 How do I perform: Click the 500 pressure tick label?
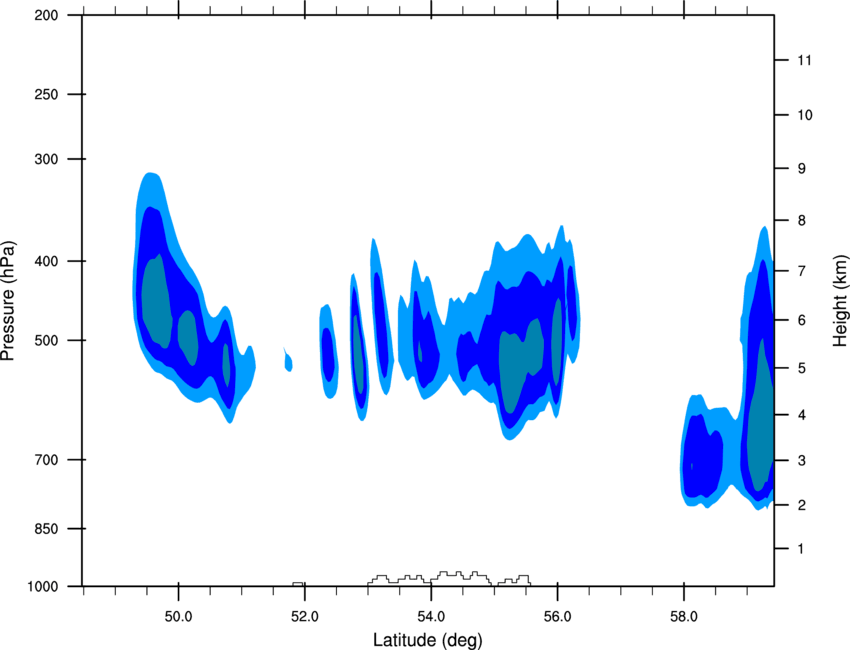tap(46, 340)
